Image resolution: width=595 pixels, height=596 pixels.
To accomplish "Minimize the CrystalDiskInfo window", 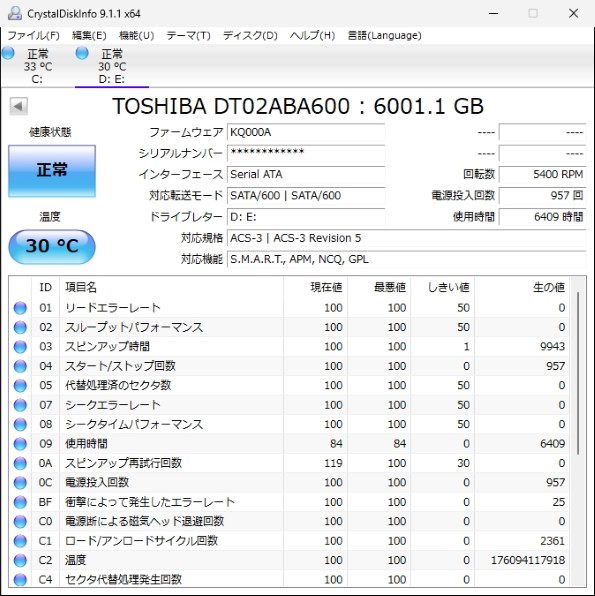I will (493, 13).
